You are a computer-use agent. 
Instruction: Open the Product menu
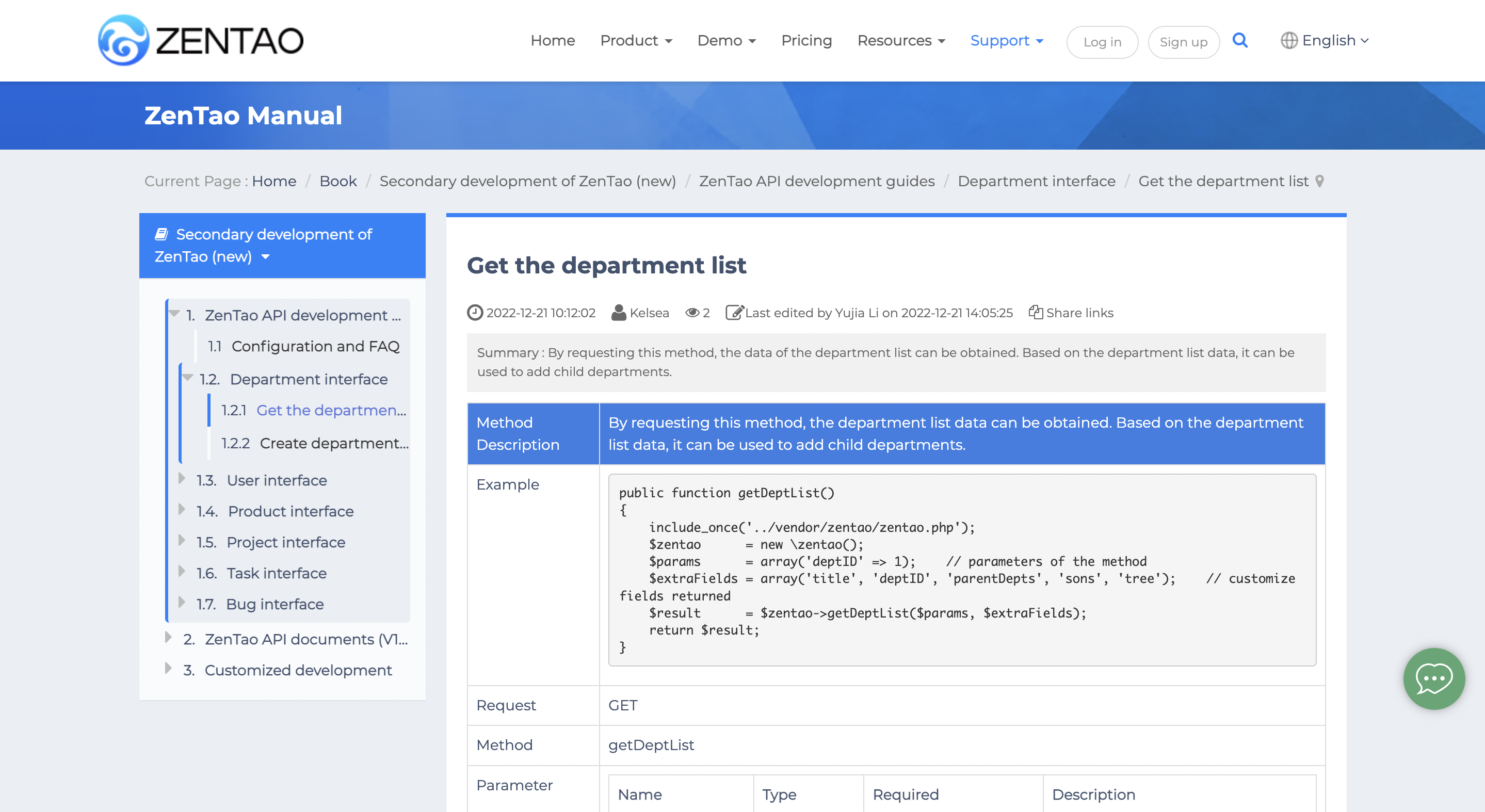click(636, 40)
